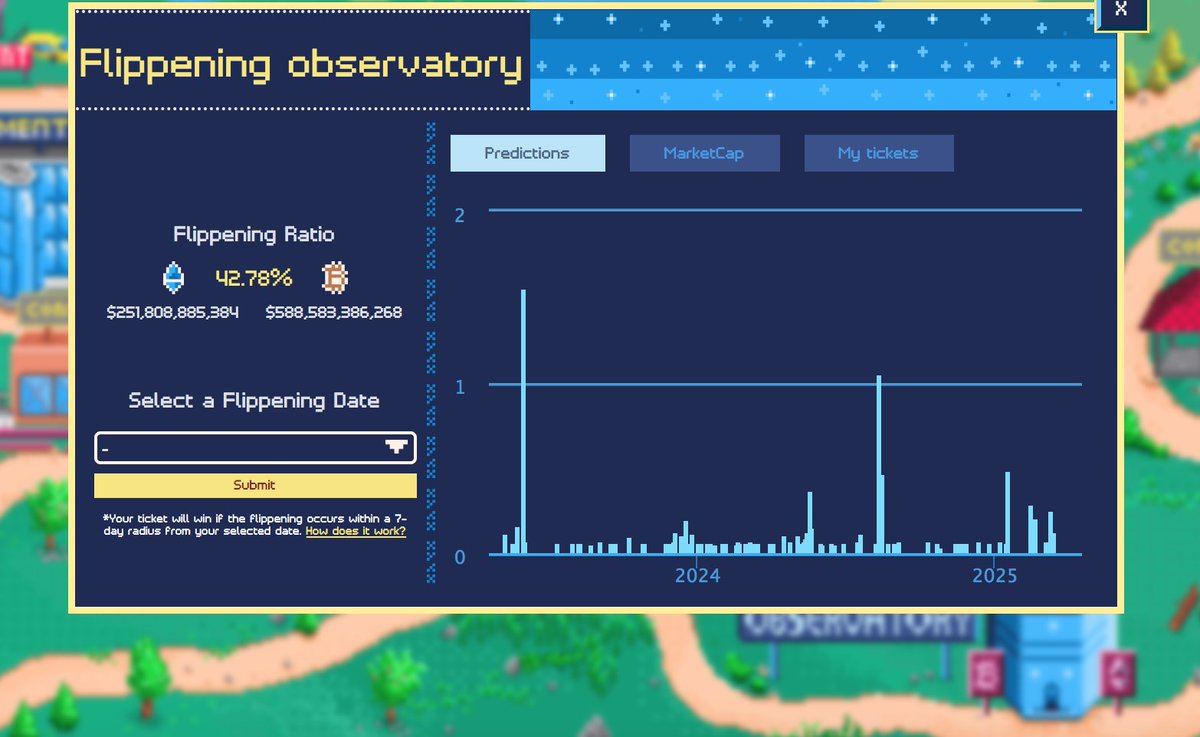Click the yellow Submit button
Image resolution: width=1200 pixels, height=737 pixels.
[x=255, y=485]
